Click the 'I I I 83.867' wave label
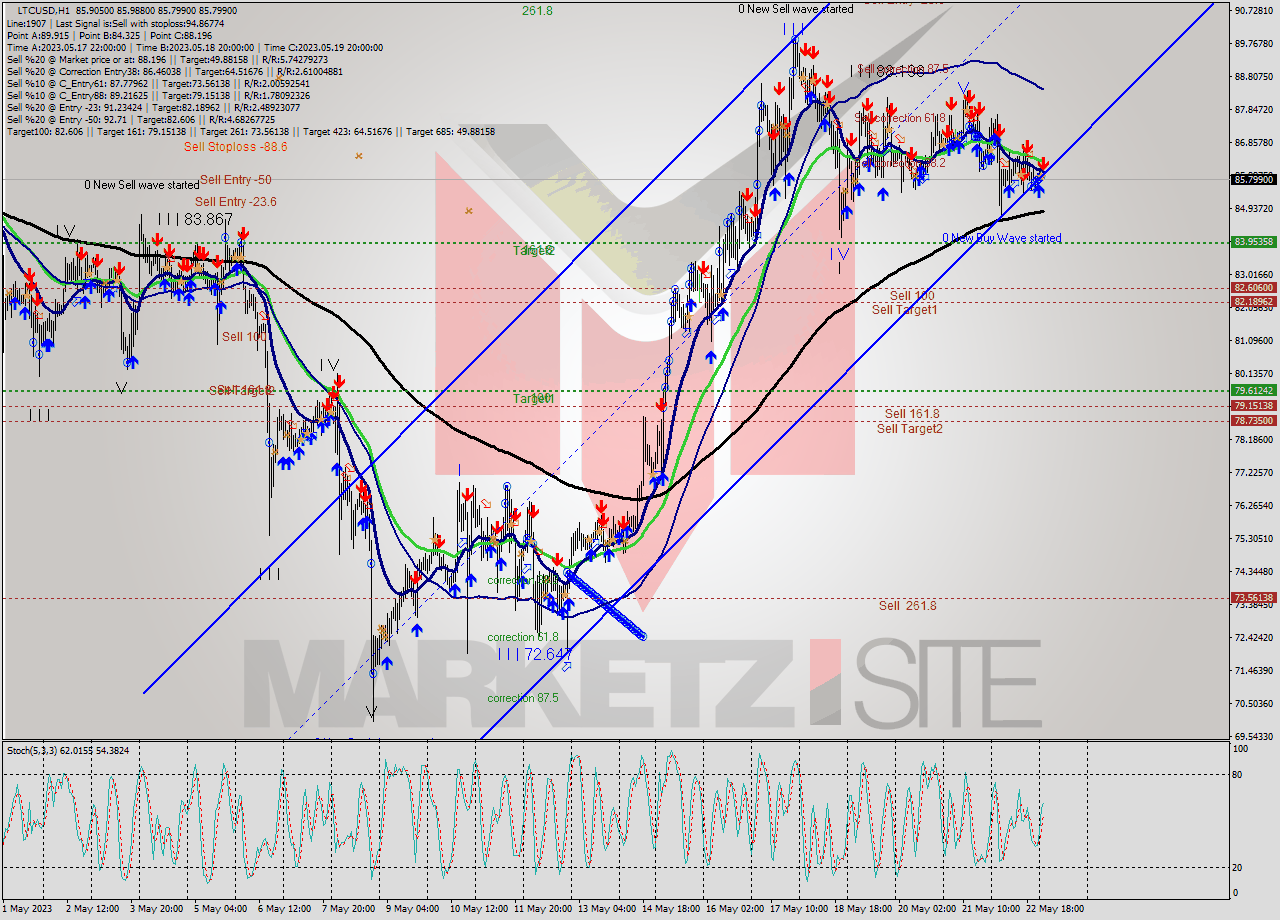1280x920 pixels. pos(194,219)
